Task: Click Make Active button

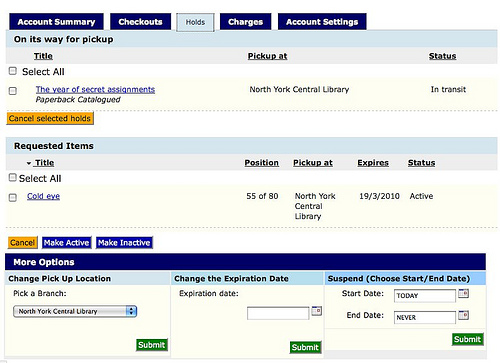Action: pyautogui.click(x=67, y=242)
